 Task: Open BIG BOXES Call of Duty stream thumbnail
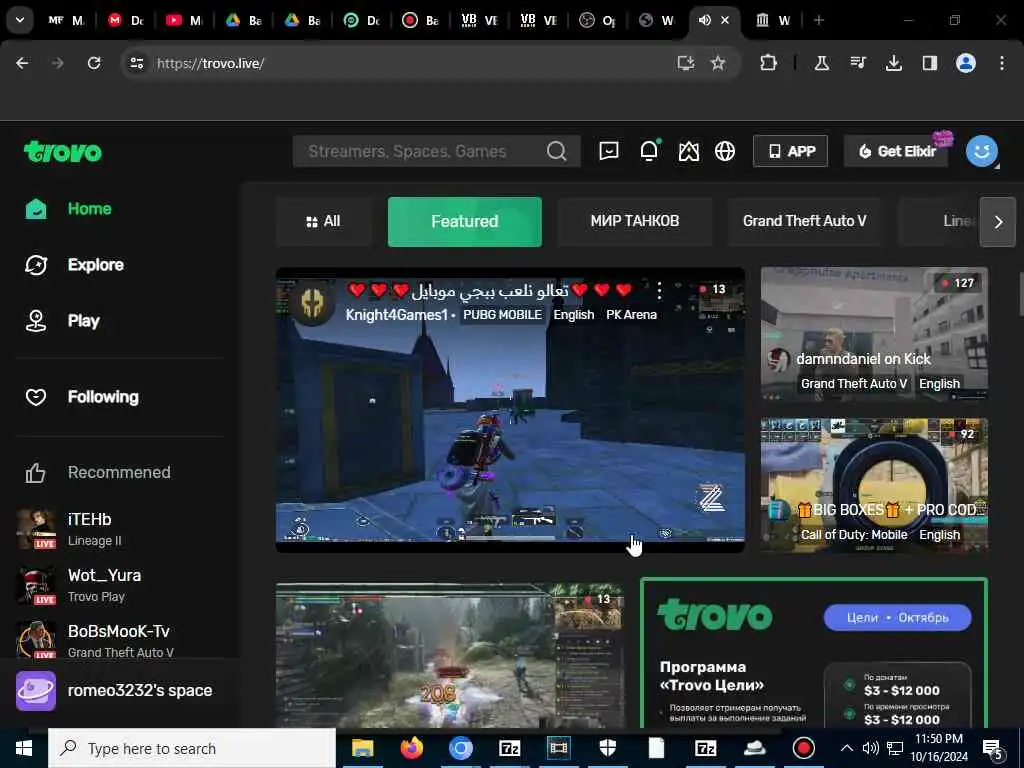pos(874,485)
